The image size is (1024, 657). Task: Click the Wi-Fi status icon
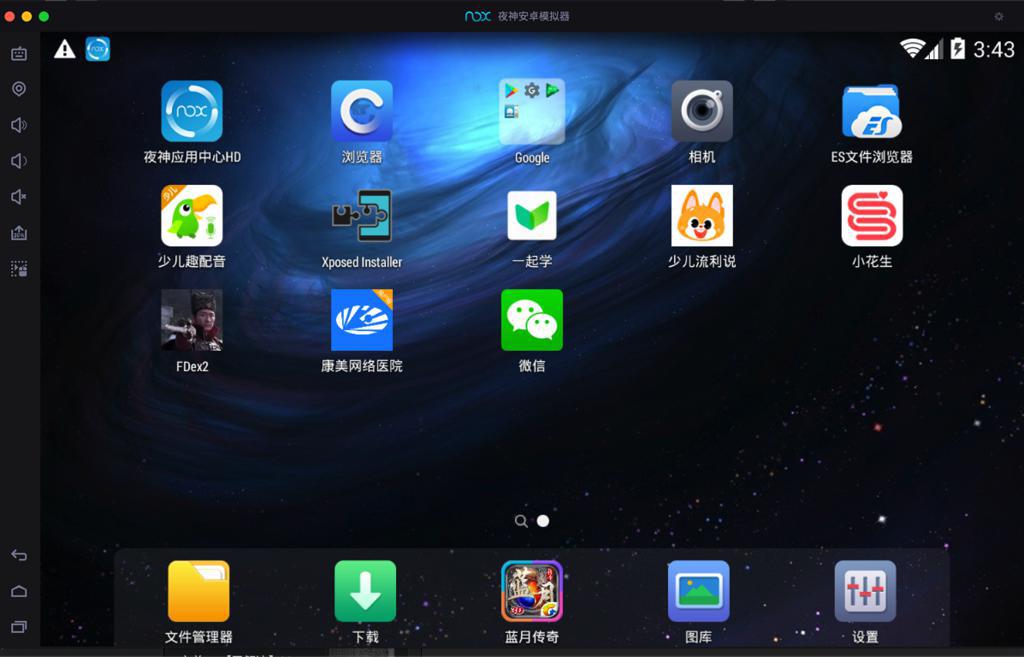click(x=912, y=48)
